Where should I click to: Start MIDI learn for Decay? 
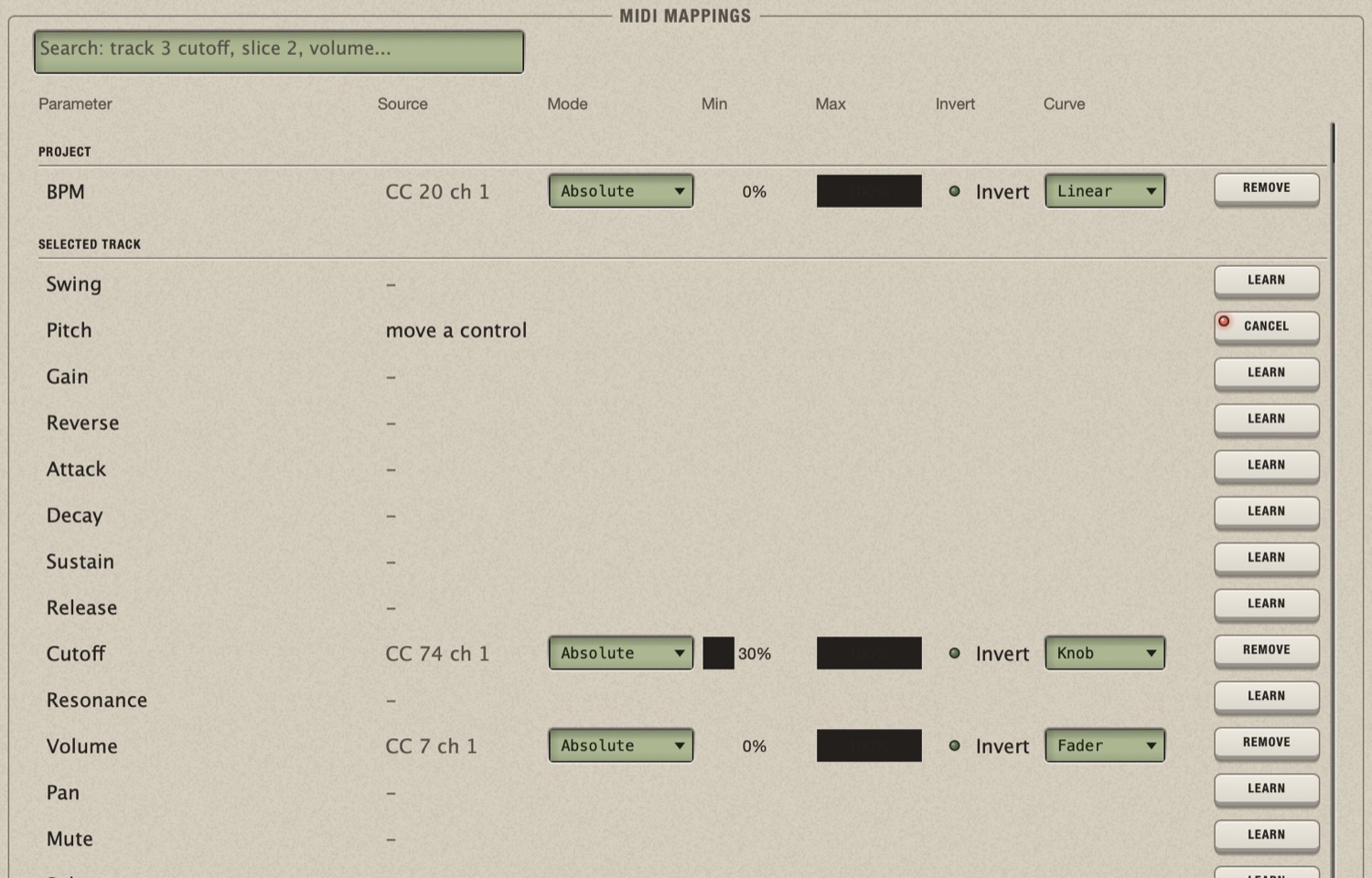tap(1267, 512)
